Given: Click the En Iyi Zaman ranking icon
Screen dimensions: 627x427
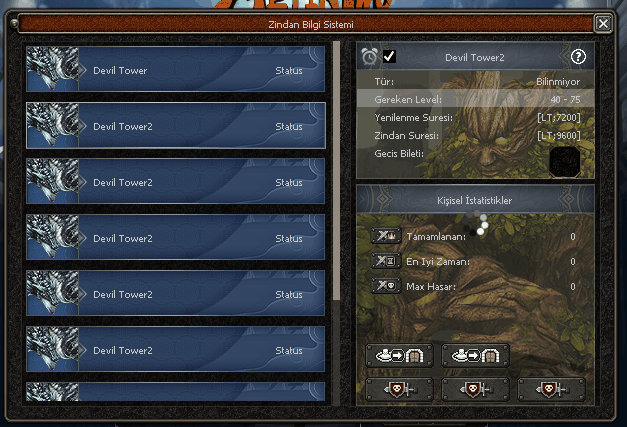Looking at the screenshot, I should [x=386, y=261].
